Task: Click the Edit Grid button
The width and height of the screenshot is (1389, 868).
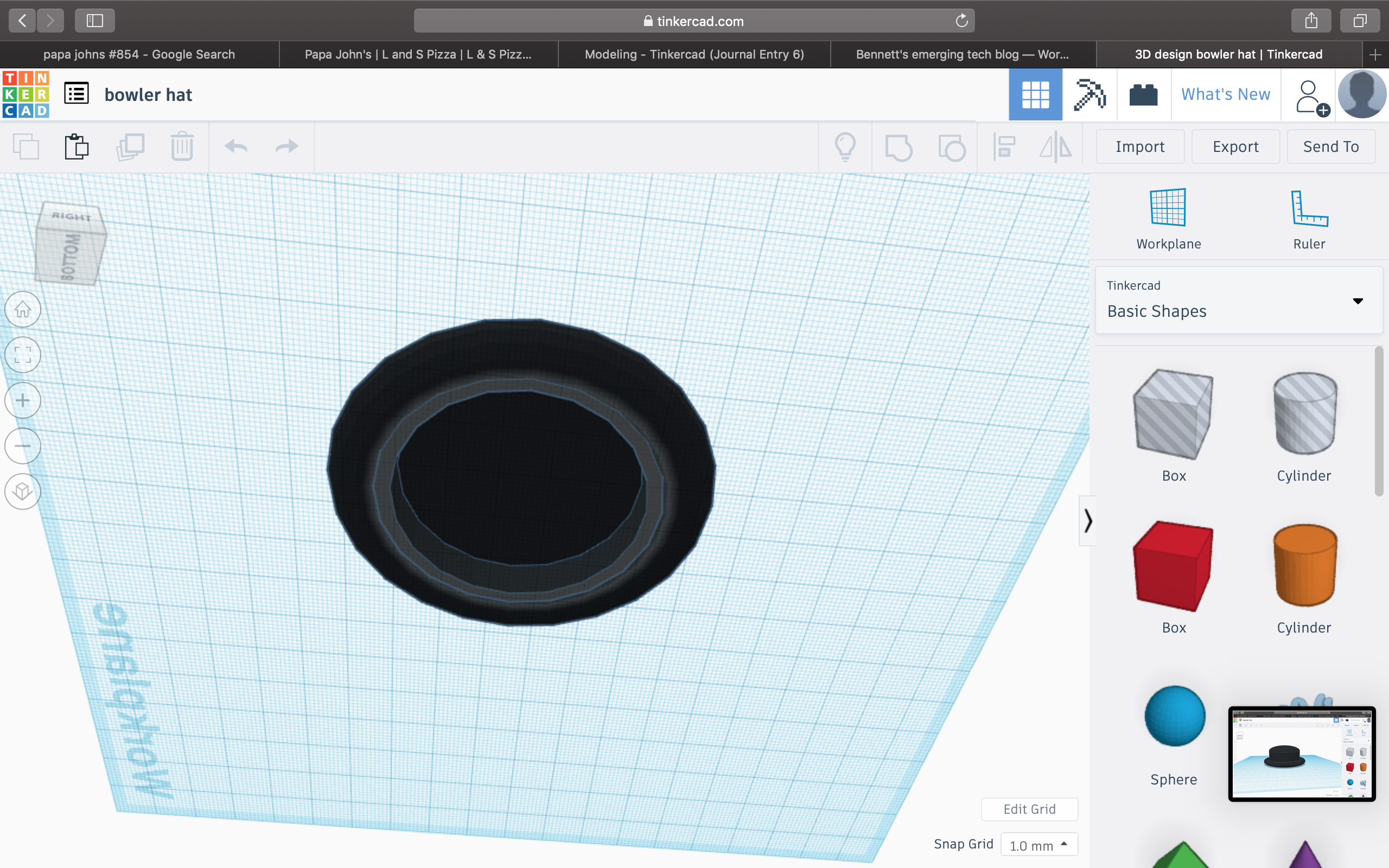Action: [x=1029, y=809]
